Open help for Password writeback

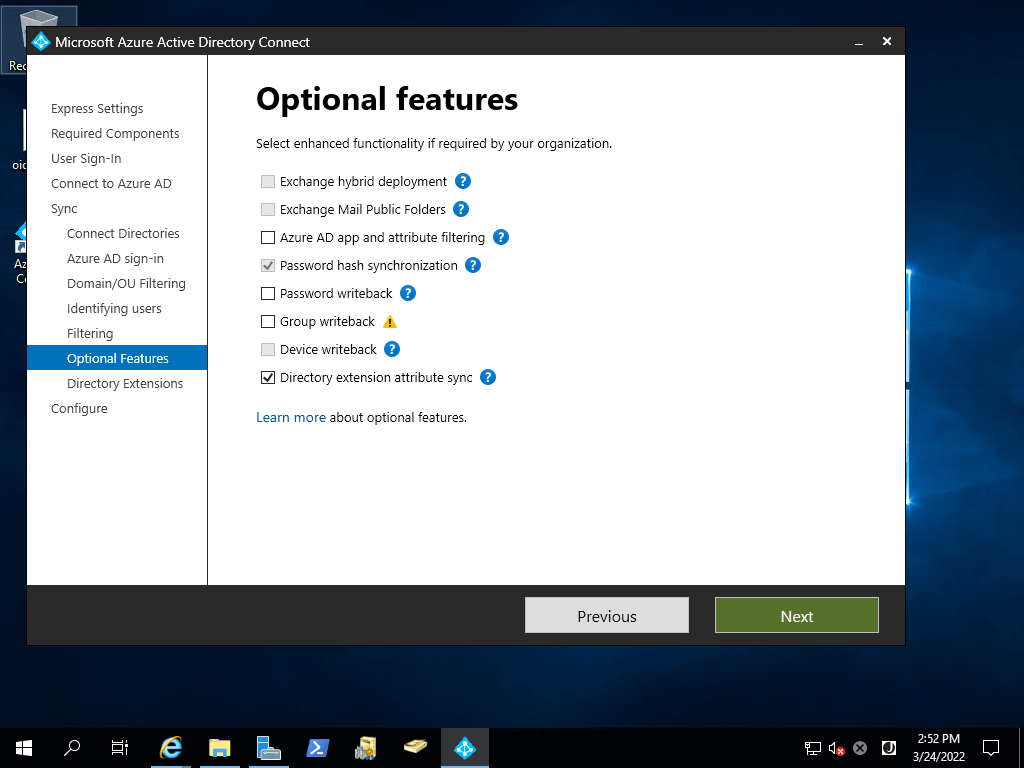click(408, 293)
